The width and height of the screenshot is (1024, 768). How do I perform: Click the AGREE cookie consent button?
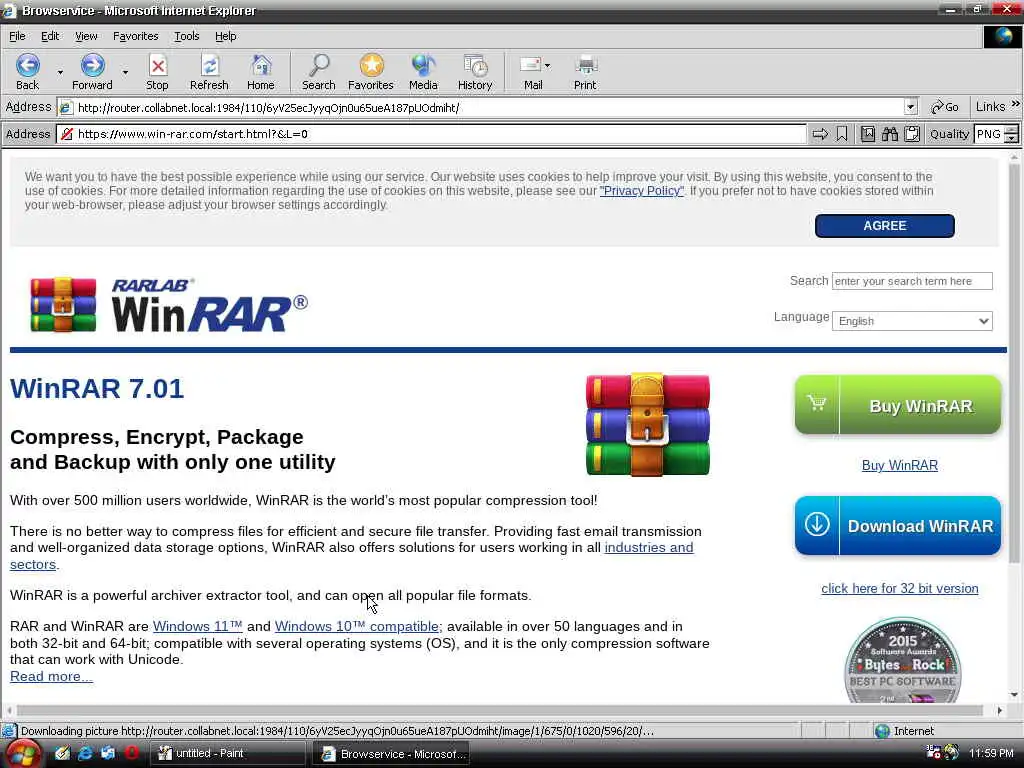(x=884, y=225)
